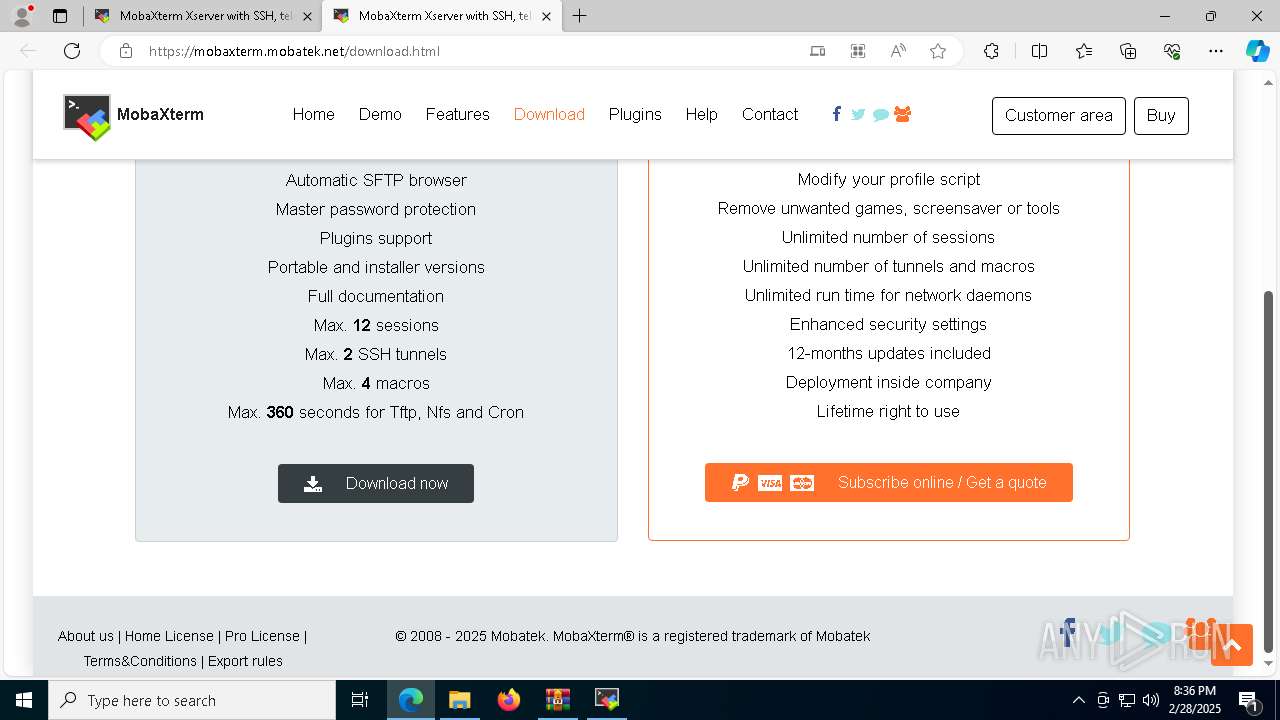1280x720 pixels.
Task: Open the browser profile avatar
Action: (x=22, y=16)
